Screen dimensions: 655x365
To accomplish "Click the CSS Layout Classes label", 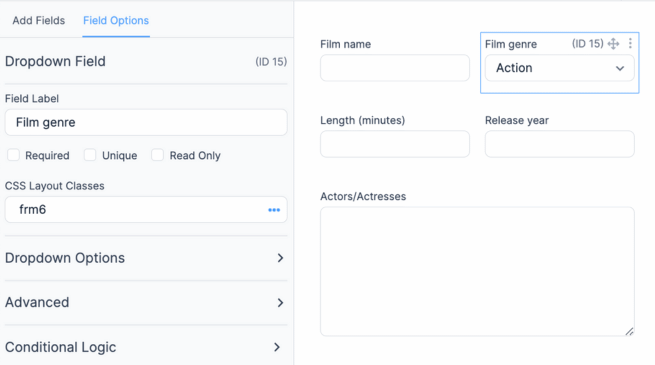I will (x=55, y=186).
